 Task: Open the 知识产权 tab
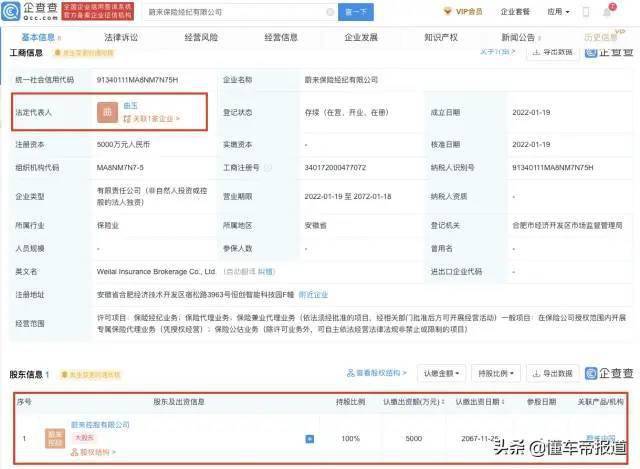point(441,37)
